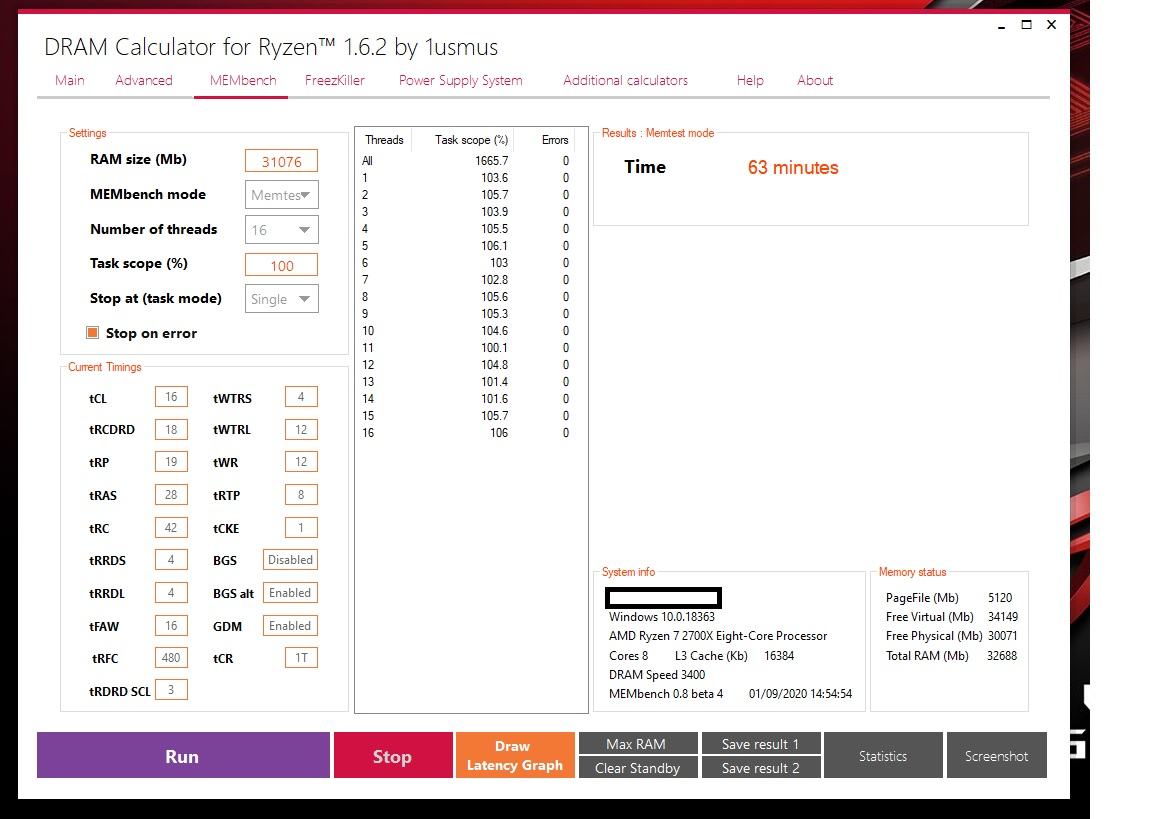The image size is (1152, 819).
Task: Click the 63 minutes time result
Action: pos(793,167)
